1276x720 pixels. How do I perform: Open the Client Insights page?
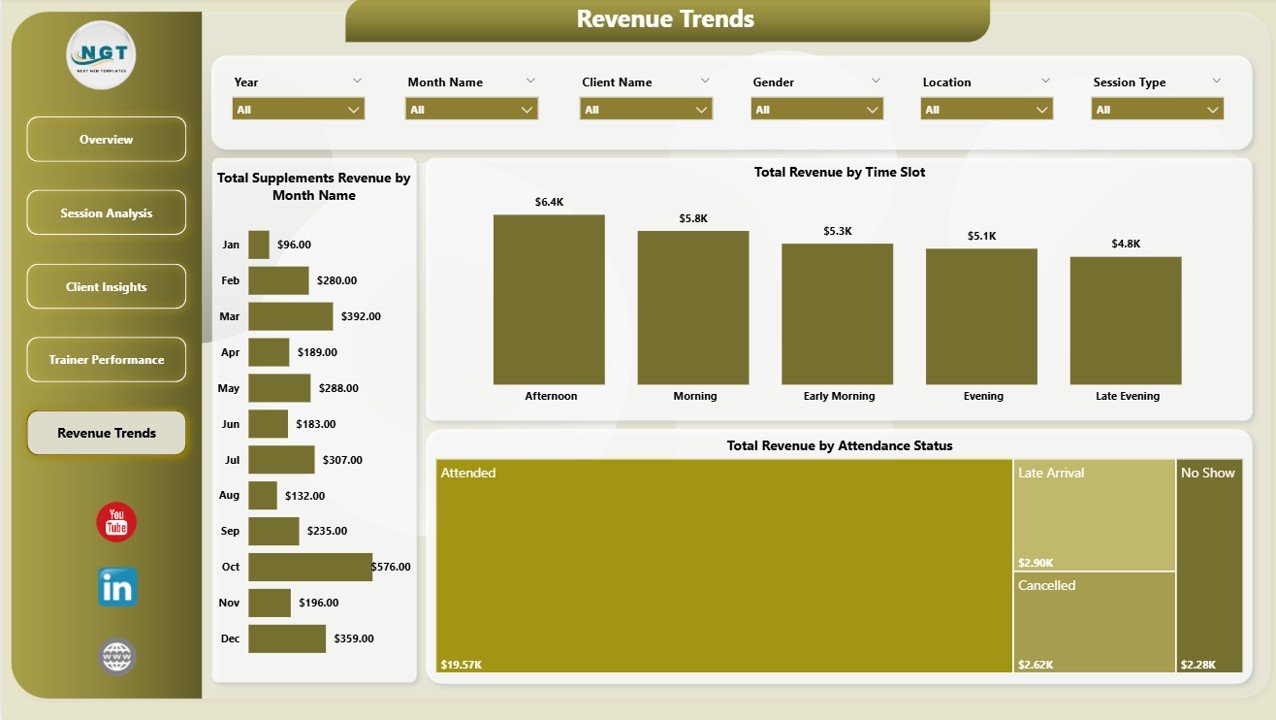click(x=105, y=286)
